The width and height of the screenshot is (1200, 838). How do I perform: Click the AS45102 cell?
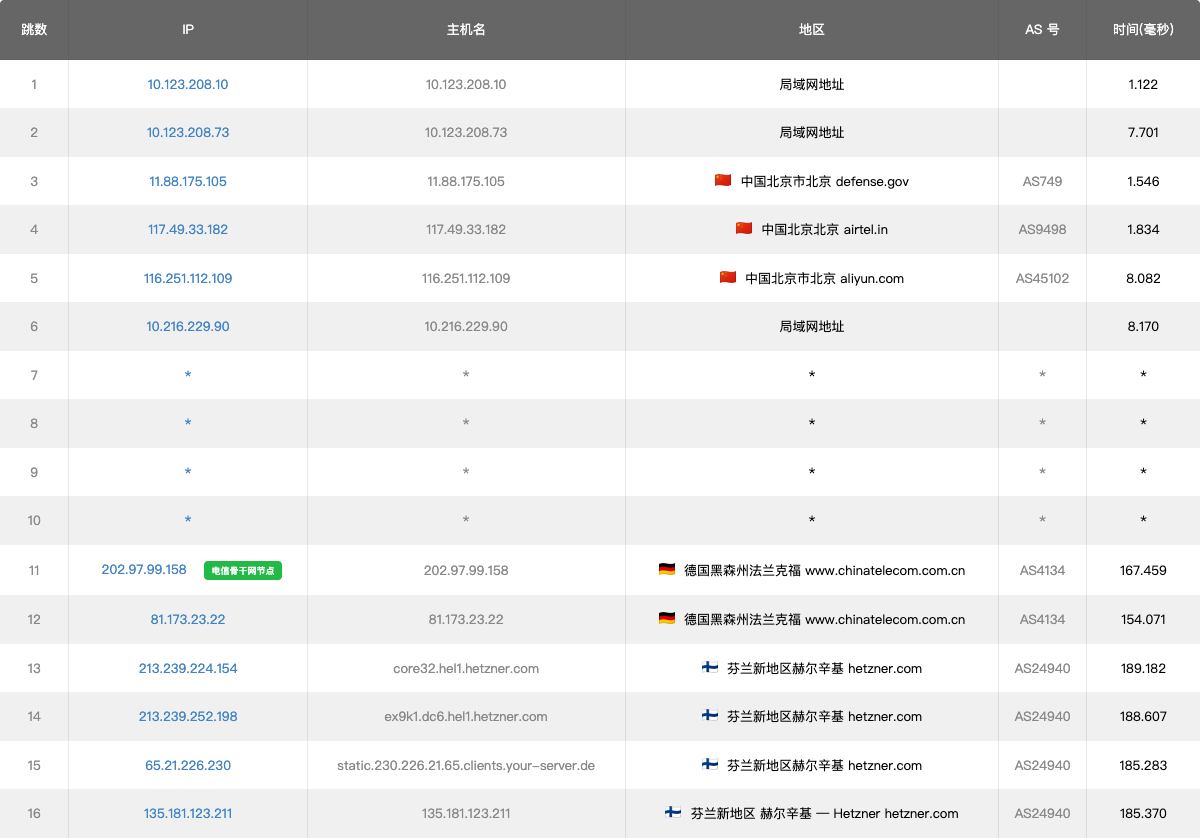[1042, 278]
